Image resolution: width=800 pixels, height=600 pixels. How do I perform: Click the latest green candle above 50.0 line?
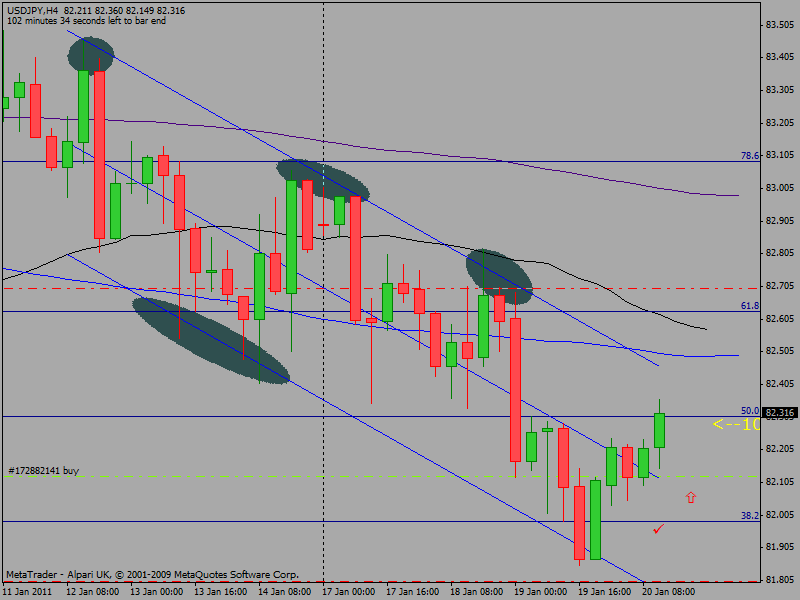[x=659, y=431]
